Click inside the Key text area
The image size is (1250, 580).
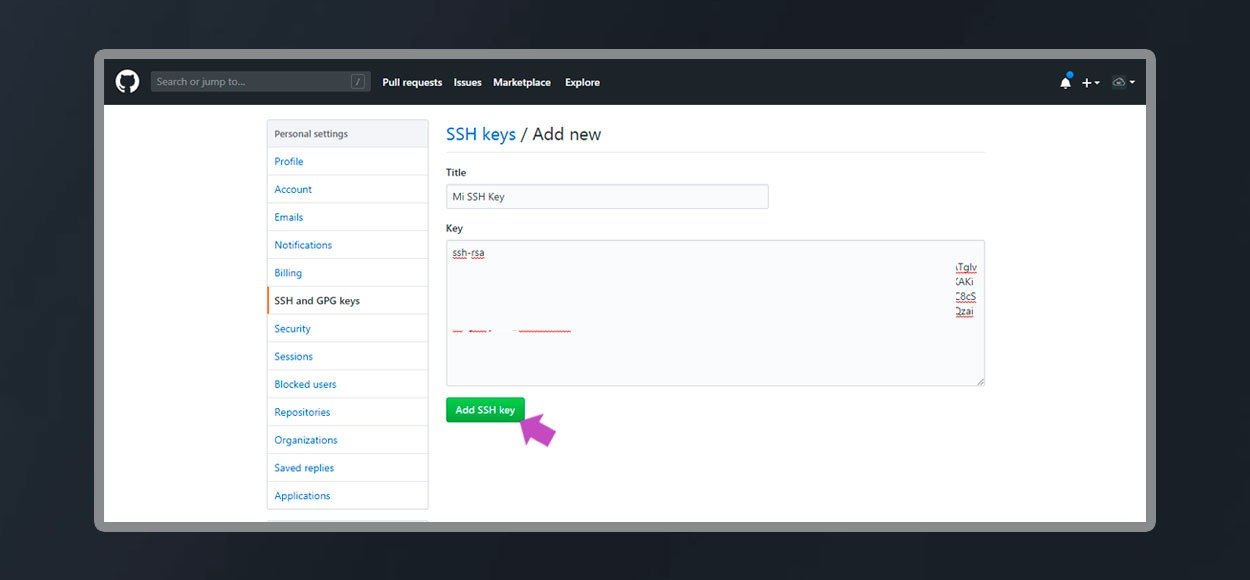click(x=715, y=313)
